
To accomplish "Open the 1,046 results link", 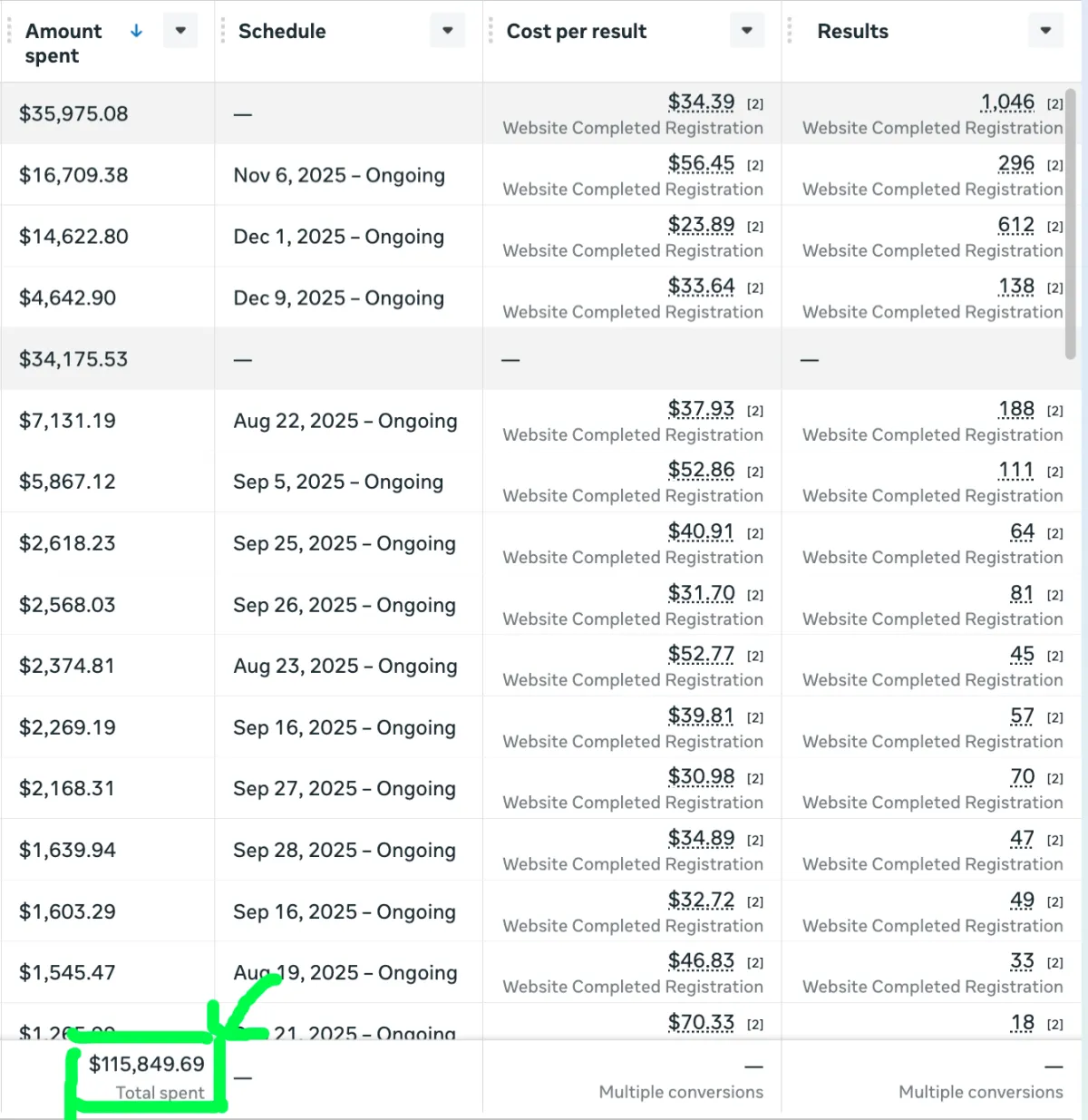I will tap(1007, 102).
